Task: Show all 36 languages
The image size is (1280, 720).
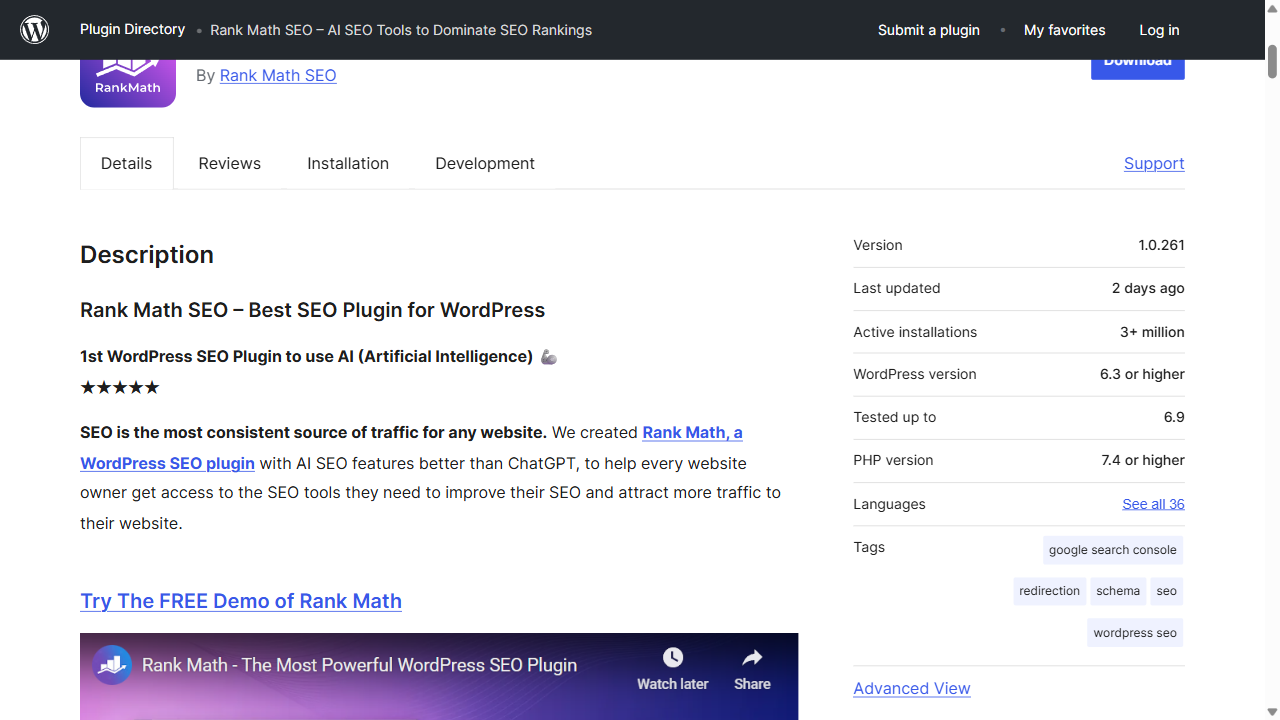Action: (1152, 503)
